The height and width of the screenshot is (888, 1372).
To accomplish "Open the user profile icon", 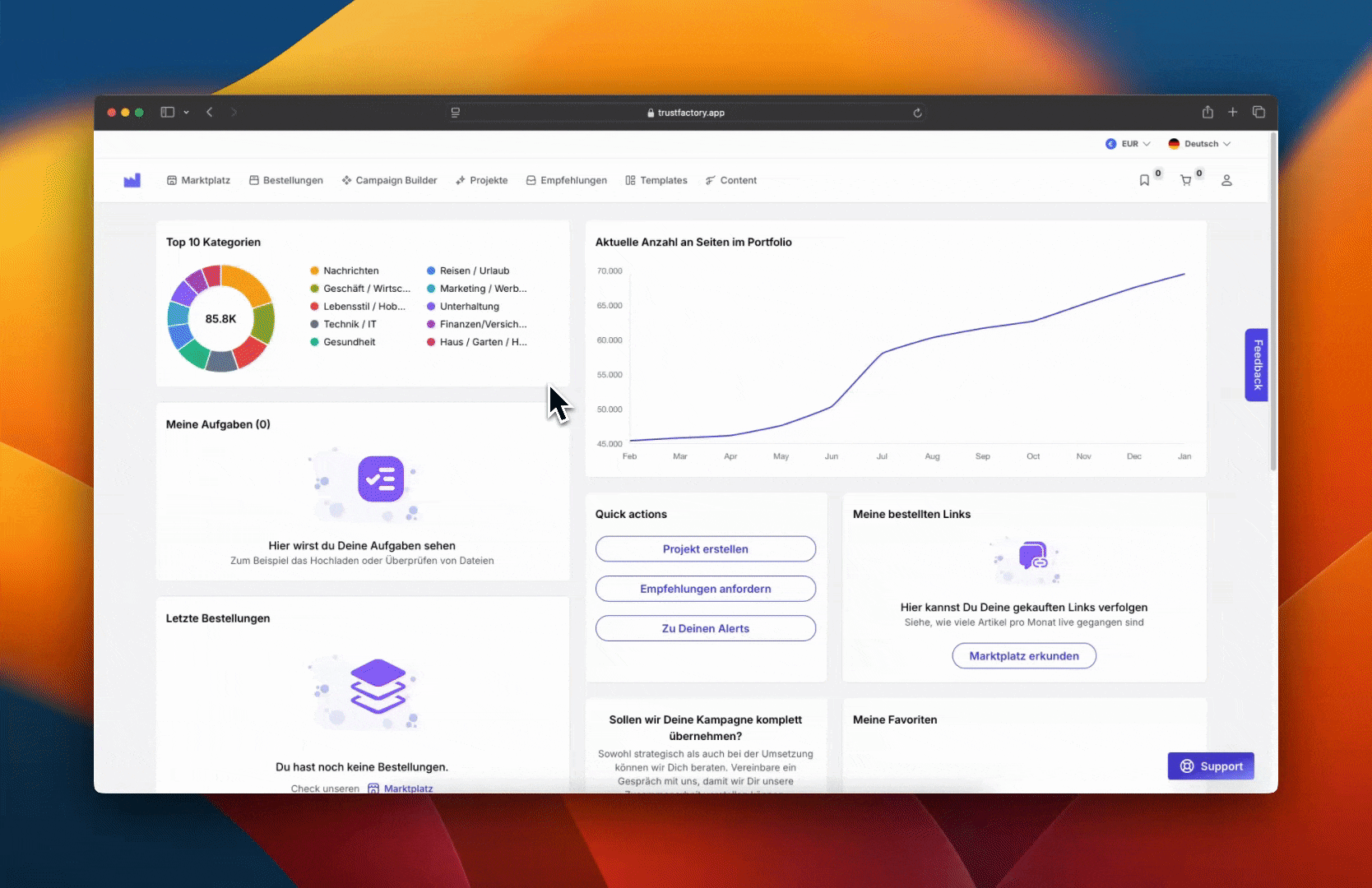I will 1226,180.
